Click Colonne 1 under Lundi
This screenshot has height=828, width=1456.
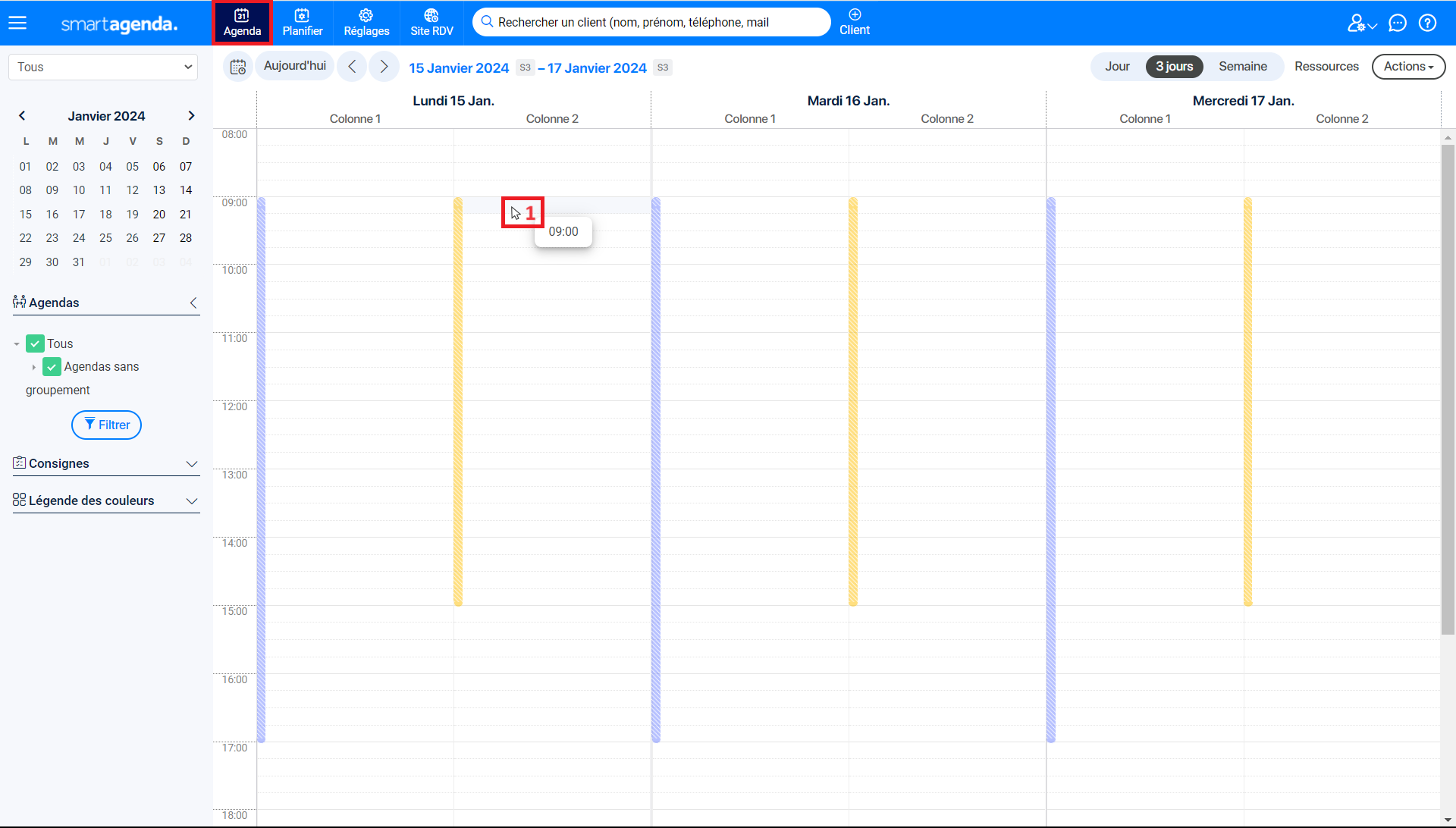point(355,119)
